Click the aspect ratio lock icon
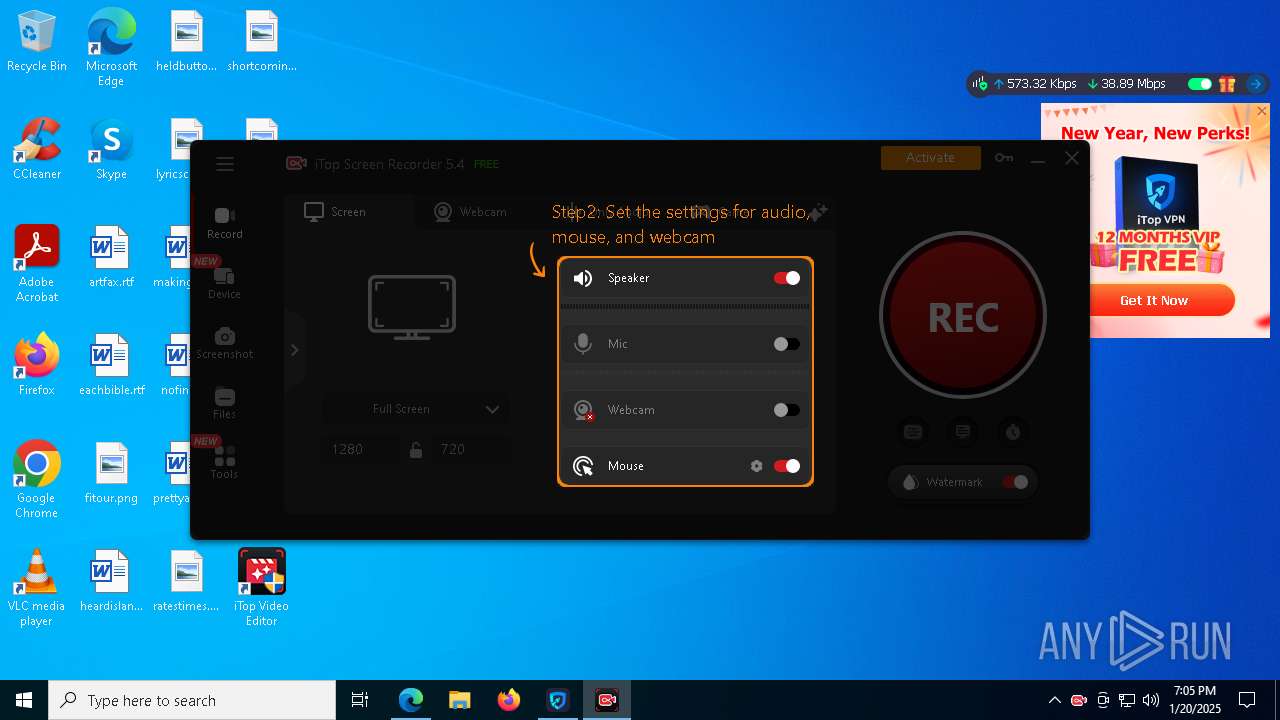This screenshot has width=1280, height=720. (416, 450)
